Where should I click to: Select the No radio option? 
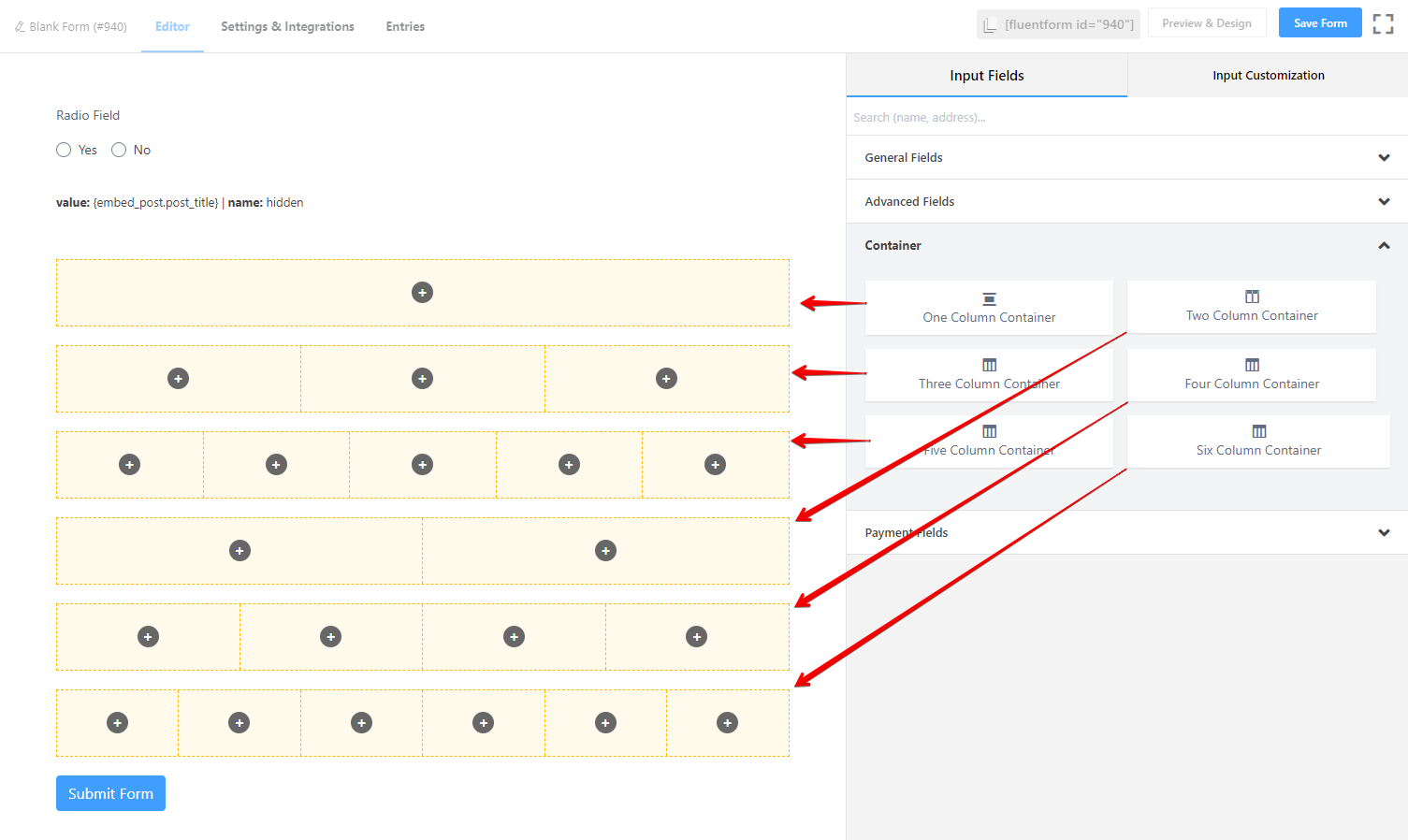pos(119,150)
